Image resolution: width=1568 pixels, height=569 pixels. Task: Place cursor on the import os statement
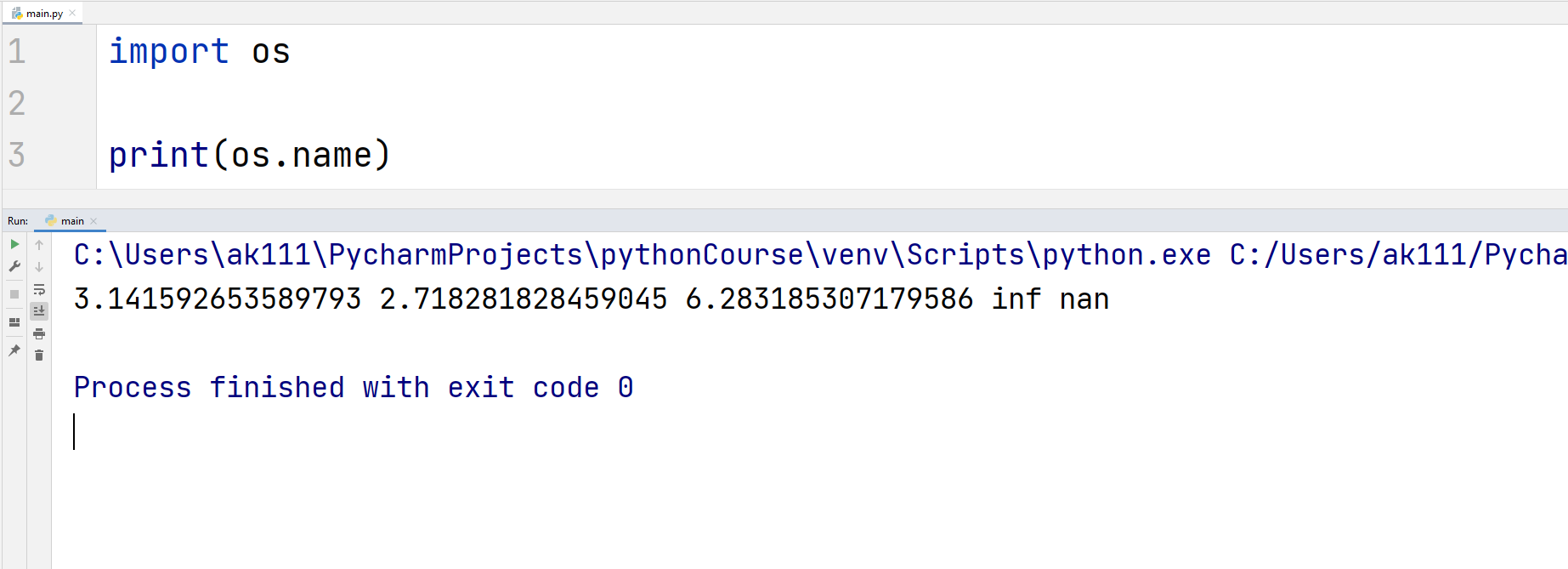click(x=200, y=51)
